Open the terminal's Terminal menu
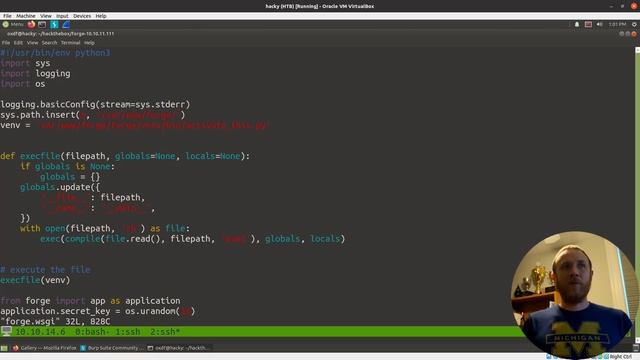This screenshot has height=360, width=640. click(71, 42)
